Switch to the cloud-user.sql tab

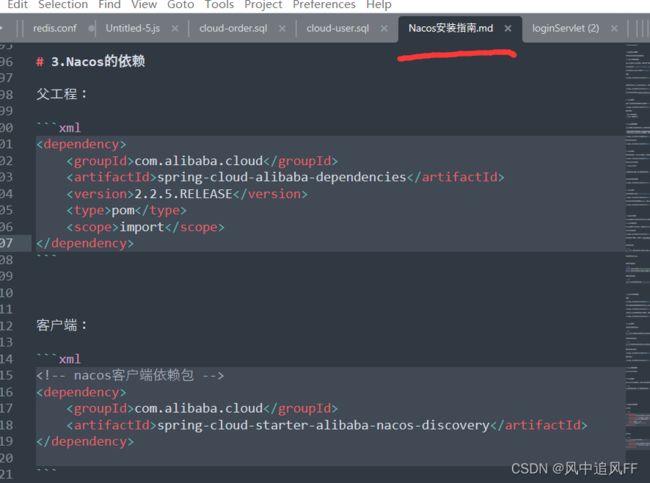click(337, 28)
